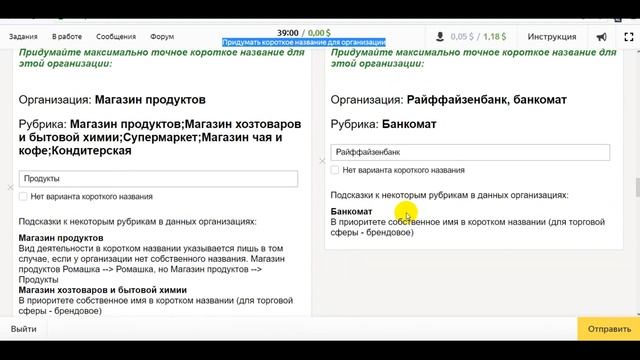
Task: Click the Выйти button
Action: point(24,329)
